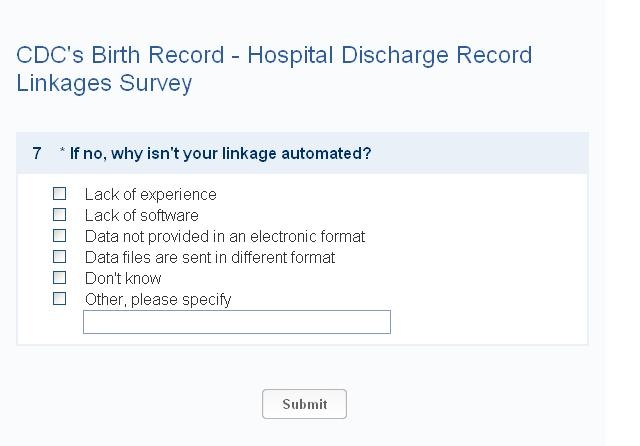Click the "Lack of experience" label text
Viewport: 640px width, 446px height.
(x=150, y=195)
